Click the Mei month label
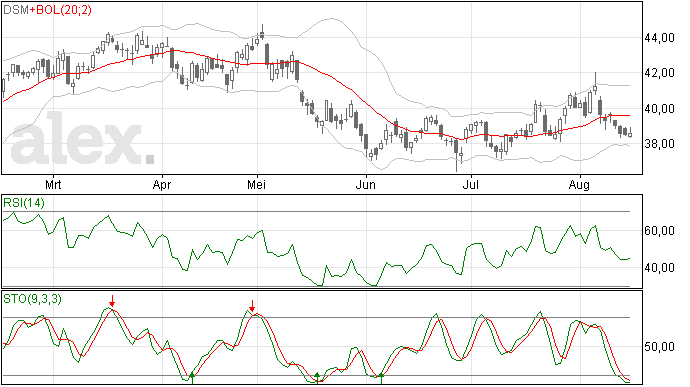 click(257, 184)
